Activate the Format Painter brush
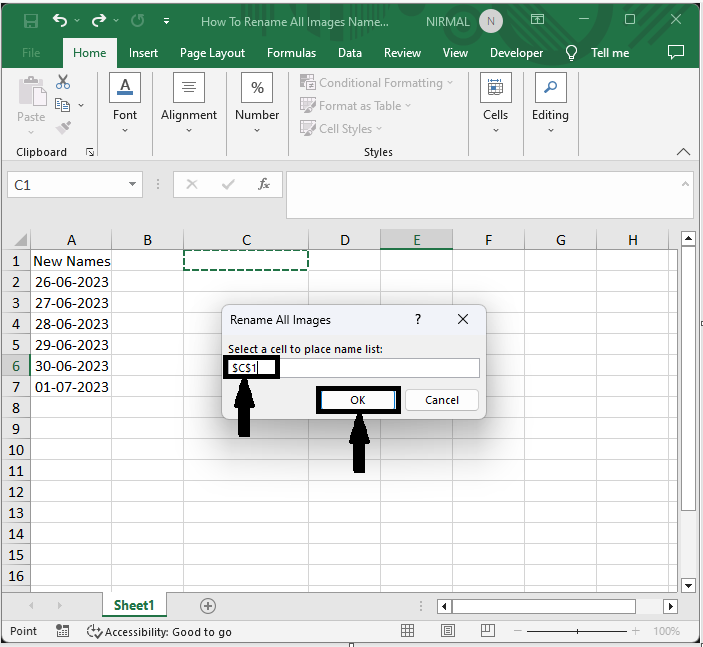Screen dimensions: 703x647 (63, 128)
